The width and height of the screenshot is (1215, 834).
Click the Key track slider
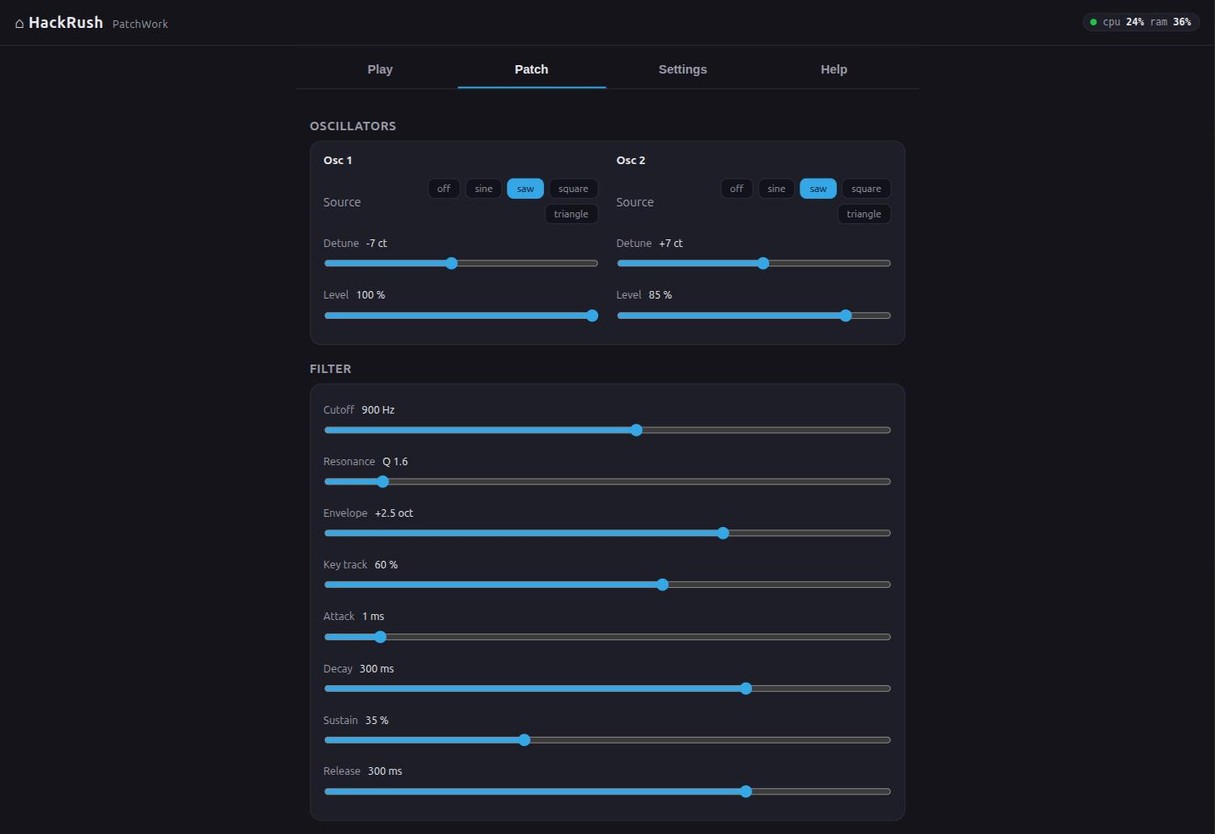pos(607,584)
